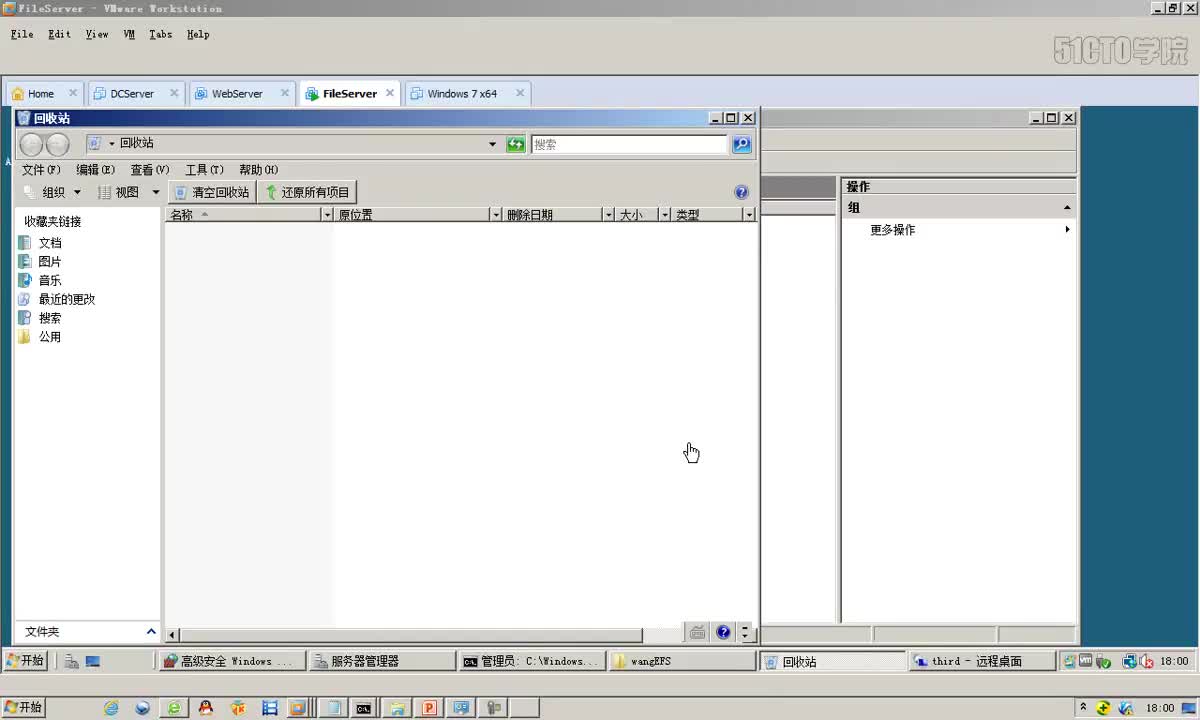The image size is (1200, 720).
Task: Click the VMware toolbar Home tab icon
Action: point(18,94)
